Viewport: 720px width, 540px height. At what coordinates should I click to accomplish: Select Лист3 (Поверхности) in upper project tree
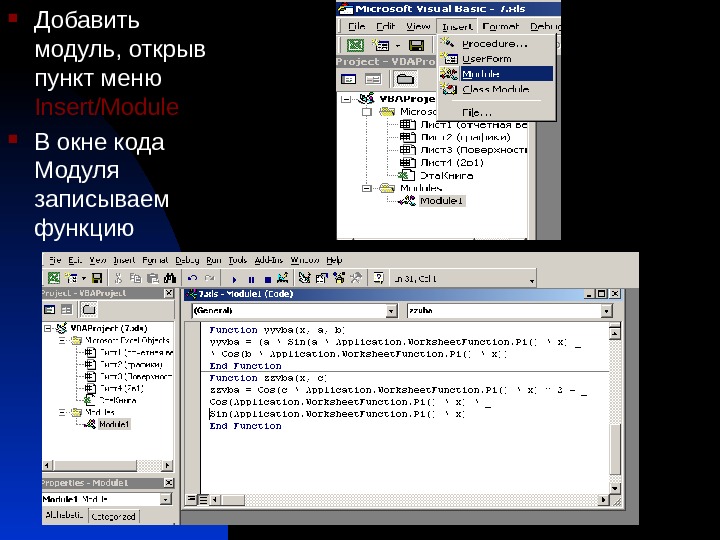(473, 150)
